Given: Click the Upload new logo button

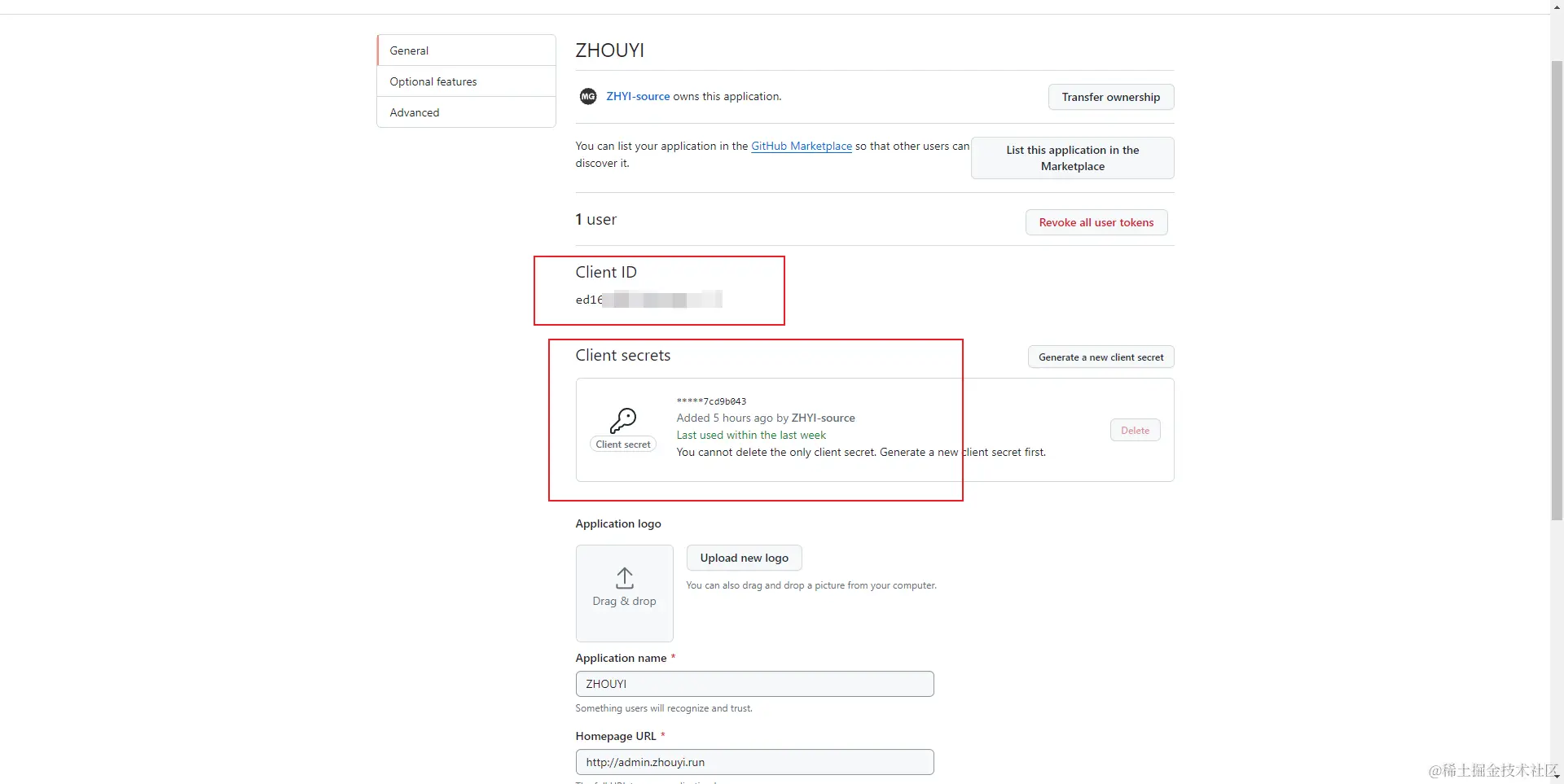Looking at the screenshot, I should (x=744, y=558).
